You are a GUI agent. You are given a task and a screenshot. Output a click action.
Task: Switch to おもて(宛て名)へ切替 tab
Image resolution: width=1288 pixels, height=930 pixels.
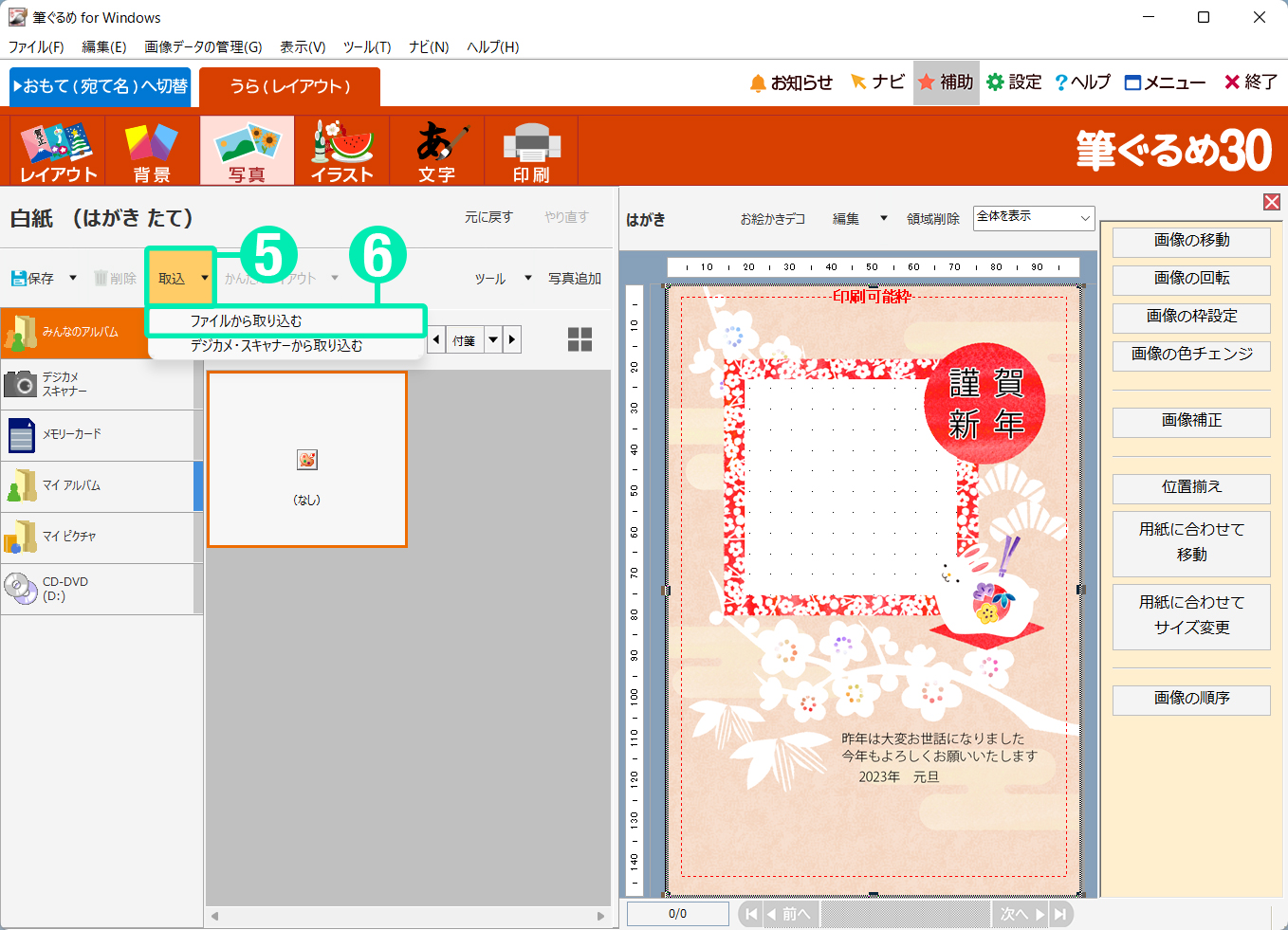click(x=101, y=86)
